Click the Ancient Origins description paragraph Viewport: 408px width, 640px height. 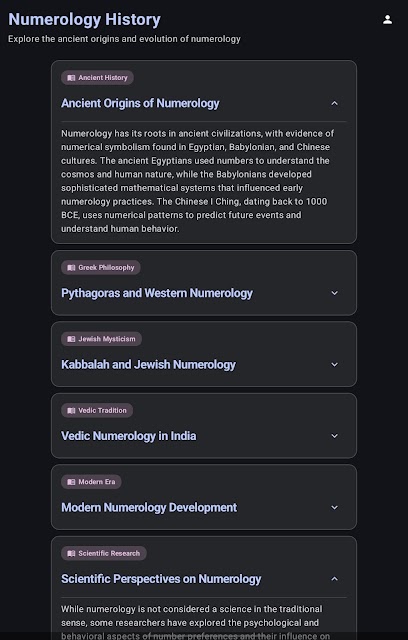click(x=197, y=181)
